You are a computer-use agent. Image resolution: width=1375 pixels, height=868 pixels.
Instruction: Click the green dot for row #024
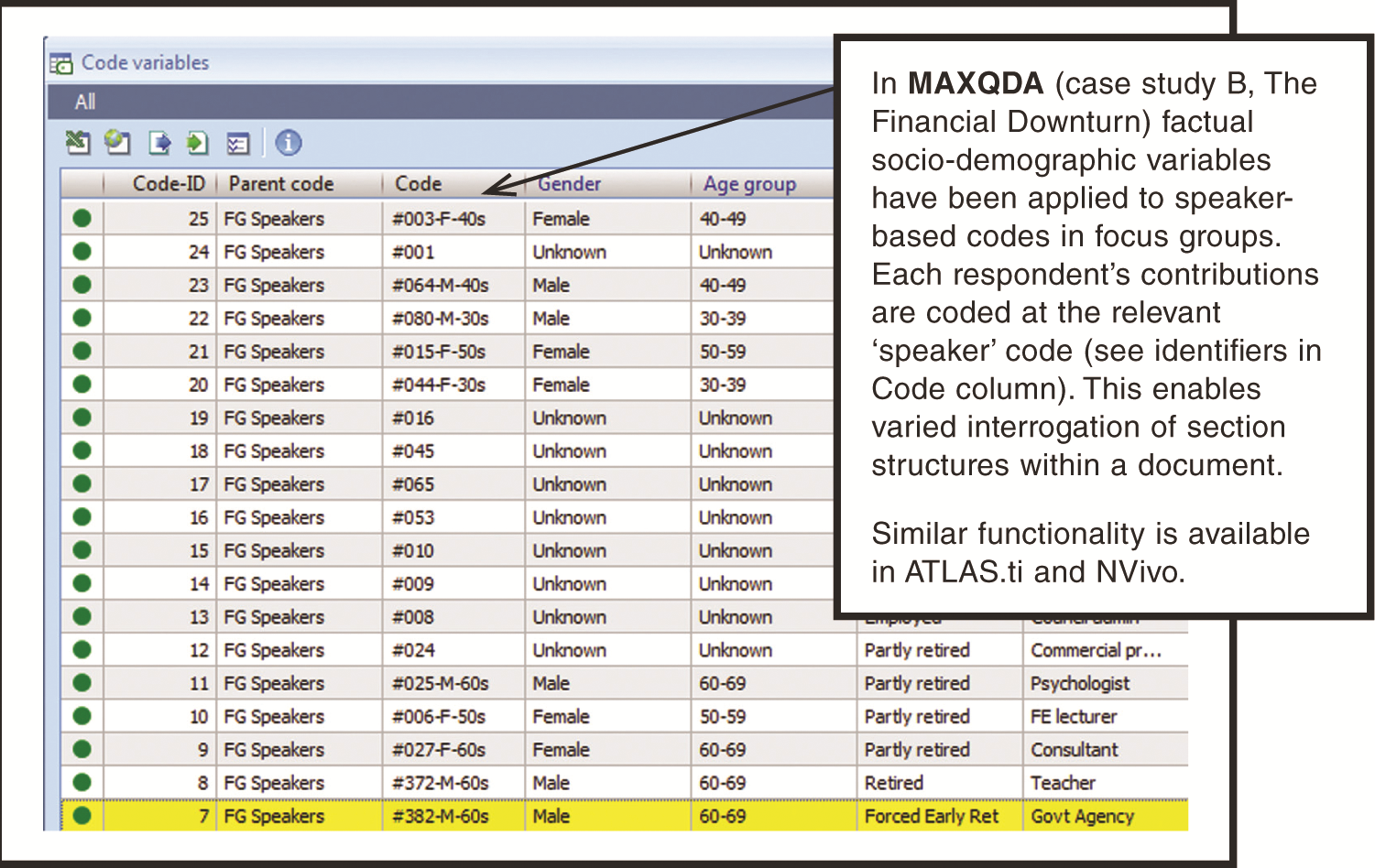82,649
